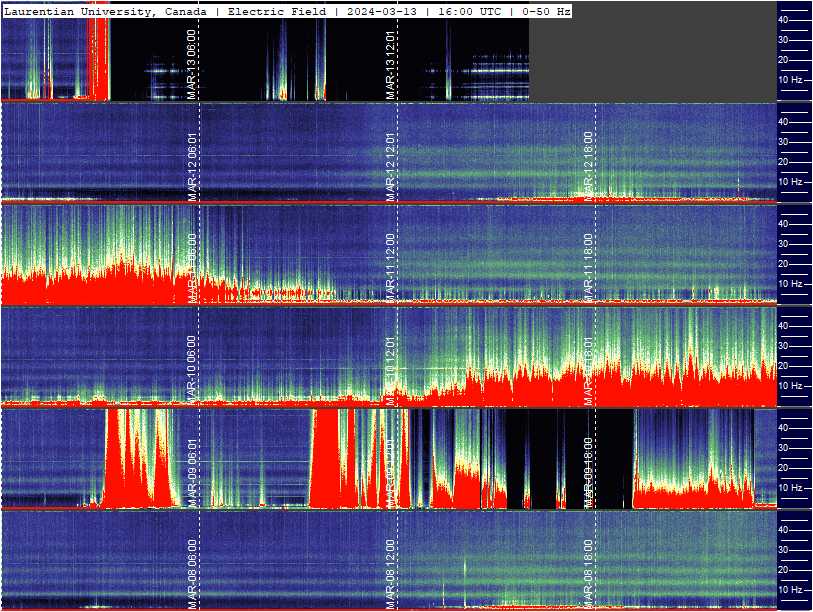Click the 'Electric Field' header label
This screenshot has height=612, width=813.
[x=277, y=11]
